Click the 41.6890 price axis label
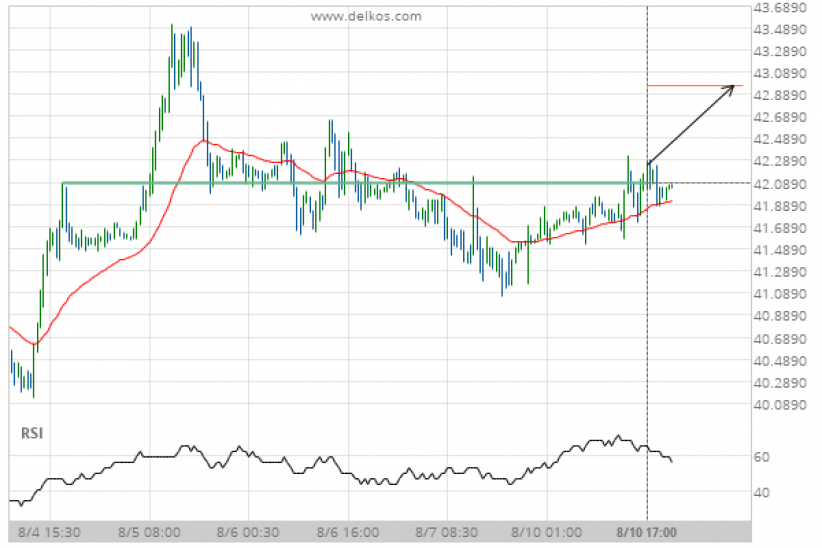The width and height of the screenshot is (822, 548). pyautogui.click(x=780, y=229)
